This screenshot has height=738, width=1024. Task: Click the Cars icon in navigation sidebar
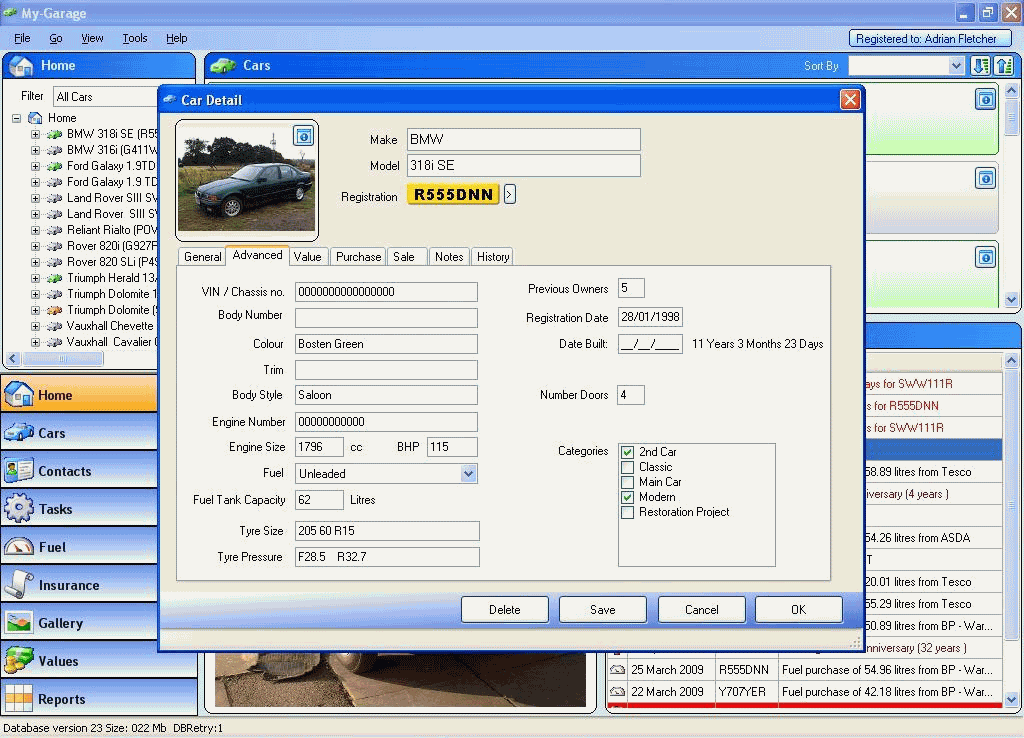point(19,432)
